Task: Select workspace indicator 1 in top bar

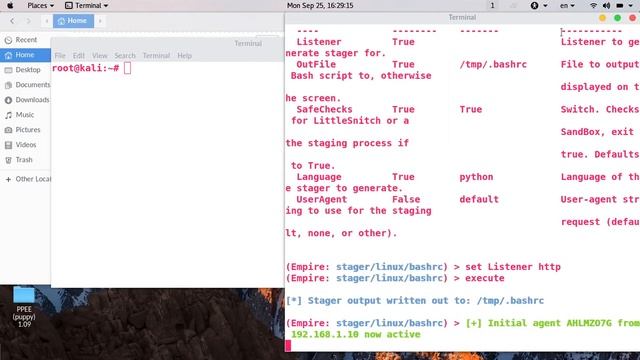Action: (492, 5)
